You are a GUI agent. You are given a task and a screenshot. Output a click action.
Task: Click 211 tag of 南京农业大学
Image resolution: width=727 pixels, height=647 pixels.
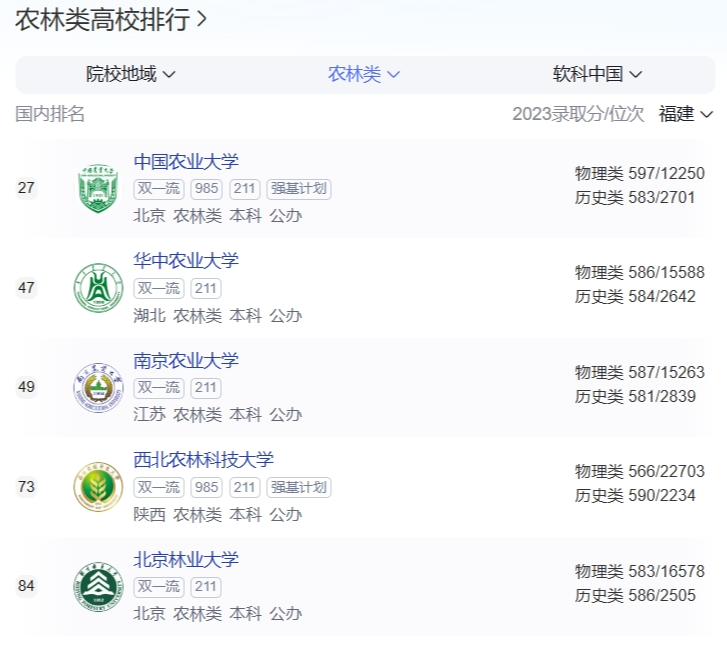click(206, 388)
